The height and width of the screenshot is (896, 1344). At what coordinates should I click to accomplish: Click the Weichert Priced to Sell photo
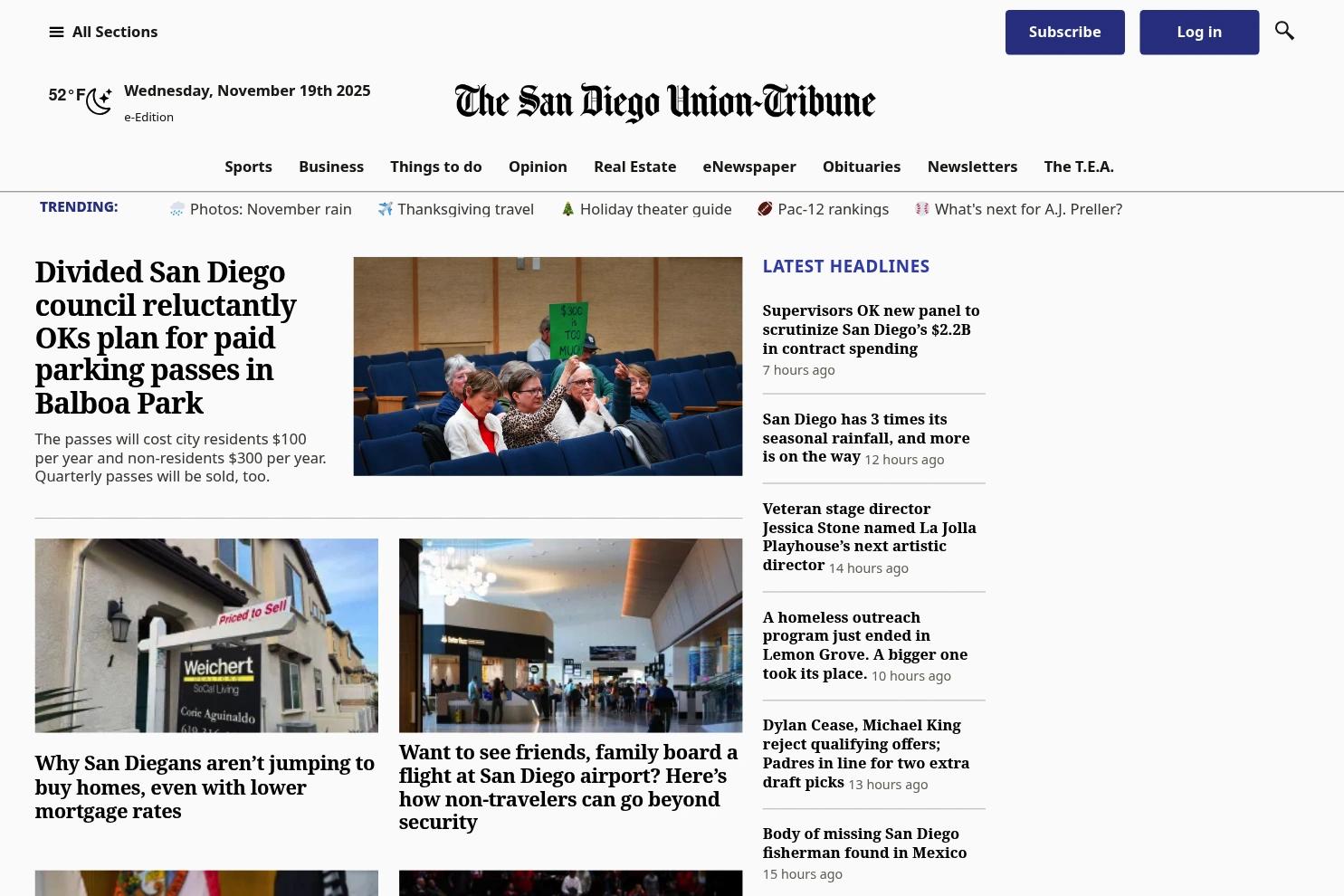coord(206,635)
